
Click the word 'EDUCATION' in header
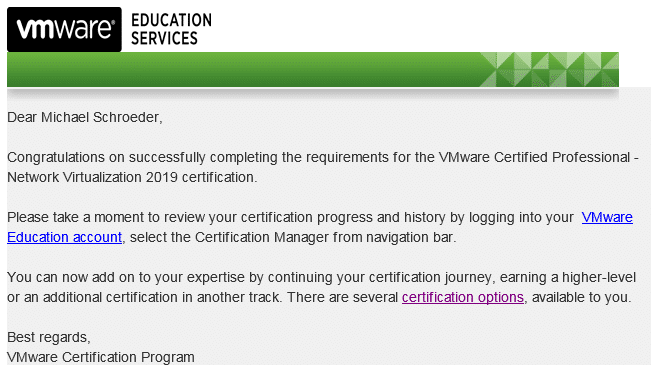171,20
